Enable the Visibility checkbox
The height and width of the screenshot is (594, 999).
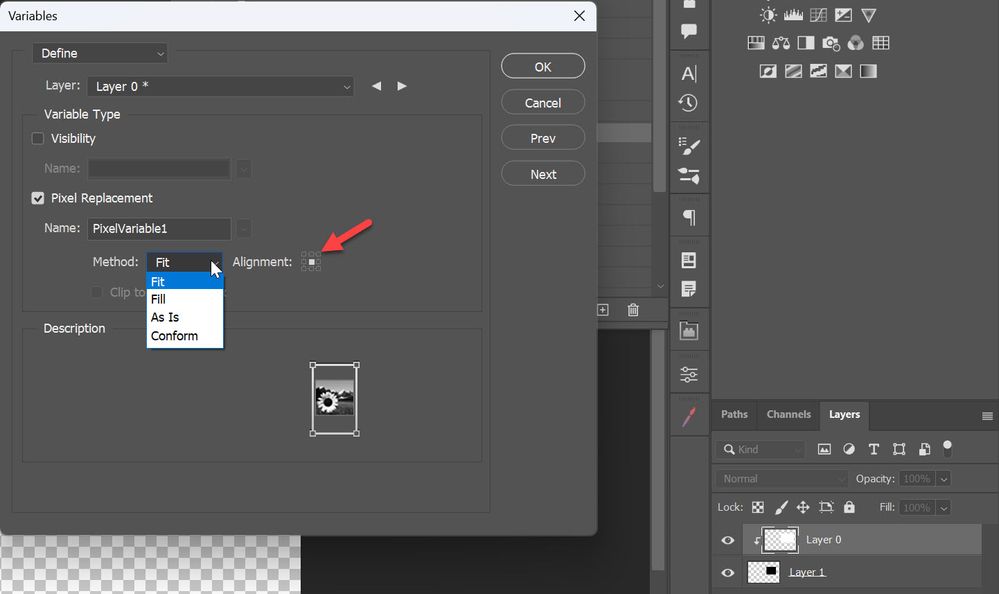(x=37, y=138)
